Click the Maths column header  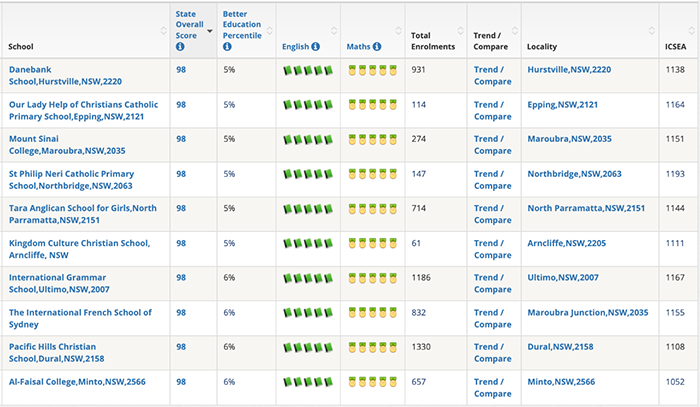point(358,46)
